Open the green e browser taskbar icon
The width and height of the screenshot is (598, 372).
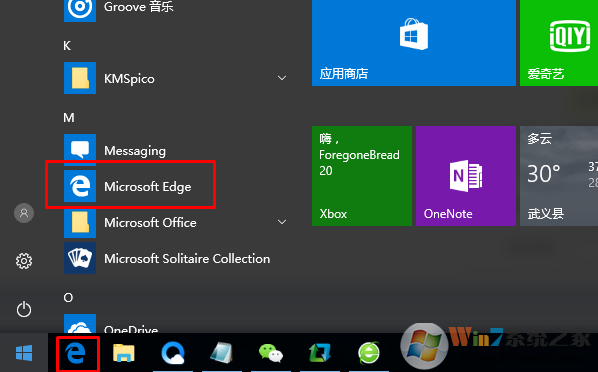pos(368,353)
